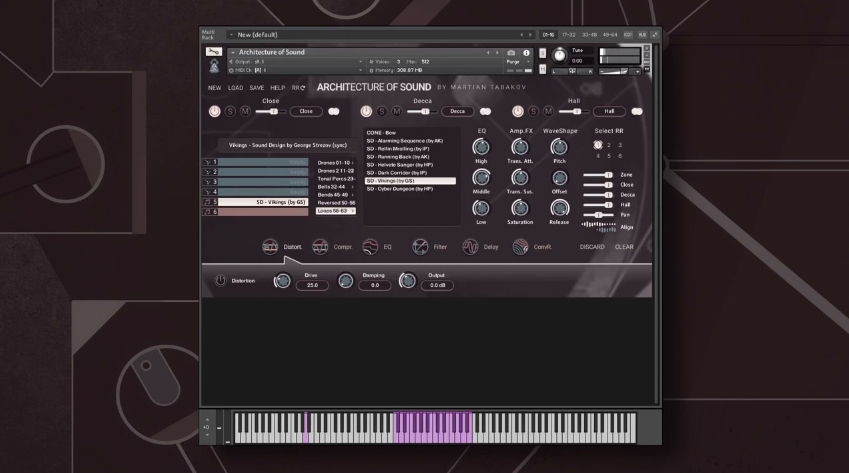Screen dimensions: 849x473
Task: Open the Purge dropdown
Action: coord(518,62)
